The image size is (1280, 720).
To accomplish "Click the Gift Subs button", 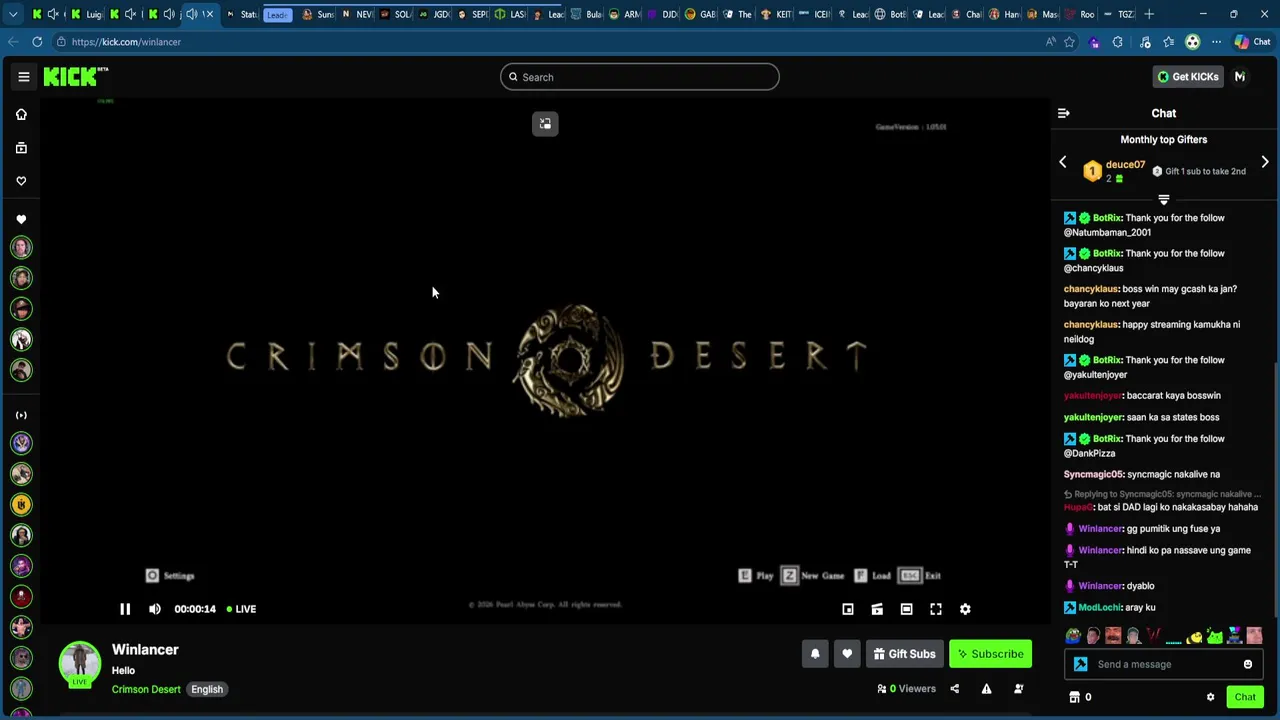I will click(x=904, y=654).
